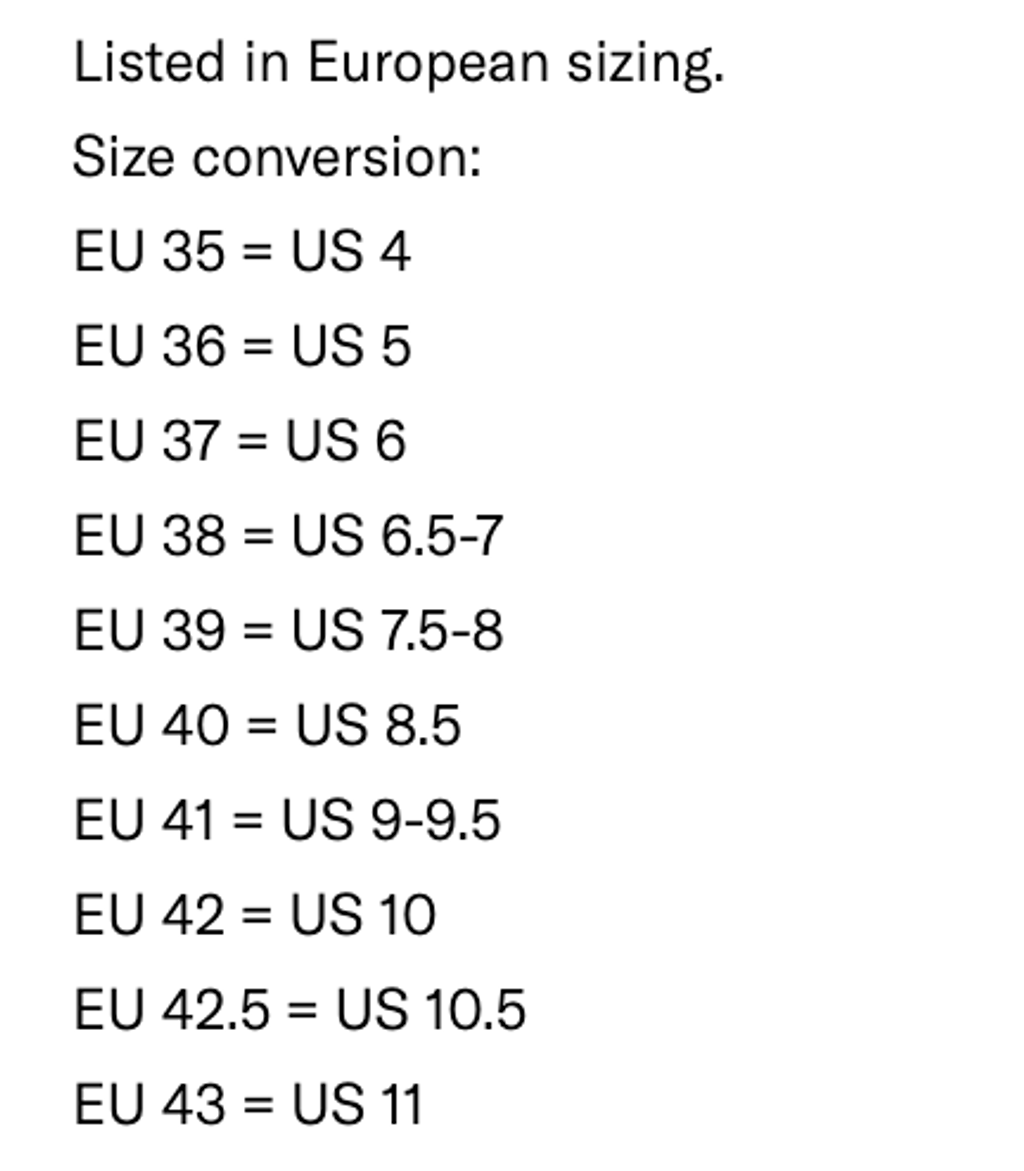Click the 'EU 38' size label

click(x=149, y=536)
